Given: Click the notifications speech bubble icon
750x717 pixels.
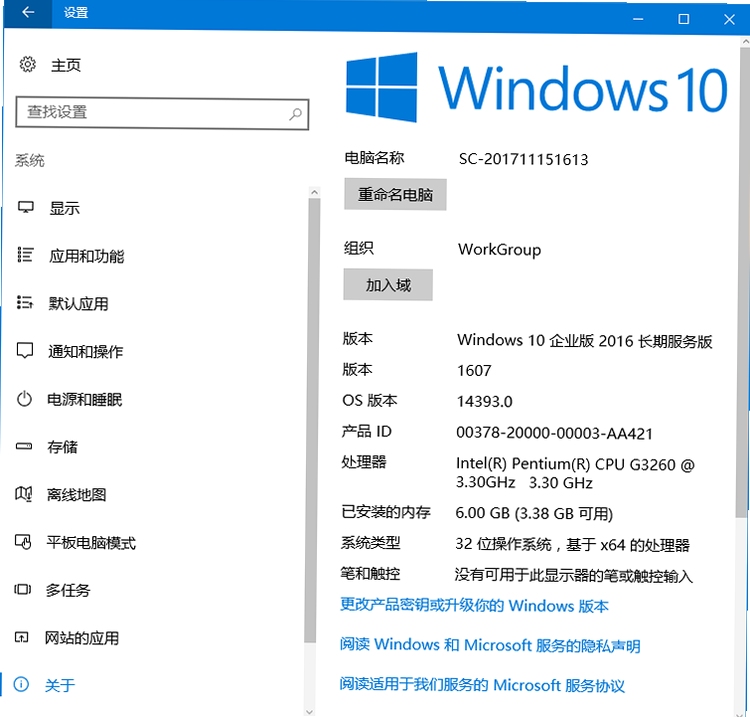Looking at the screenshot, I should tap(25, 351).
